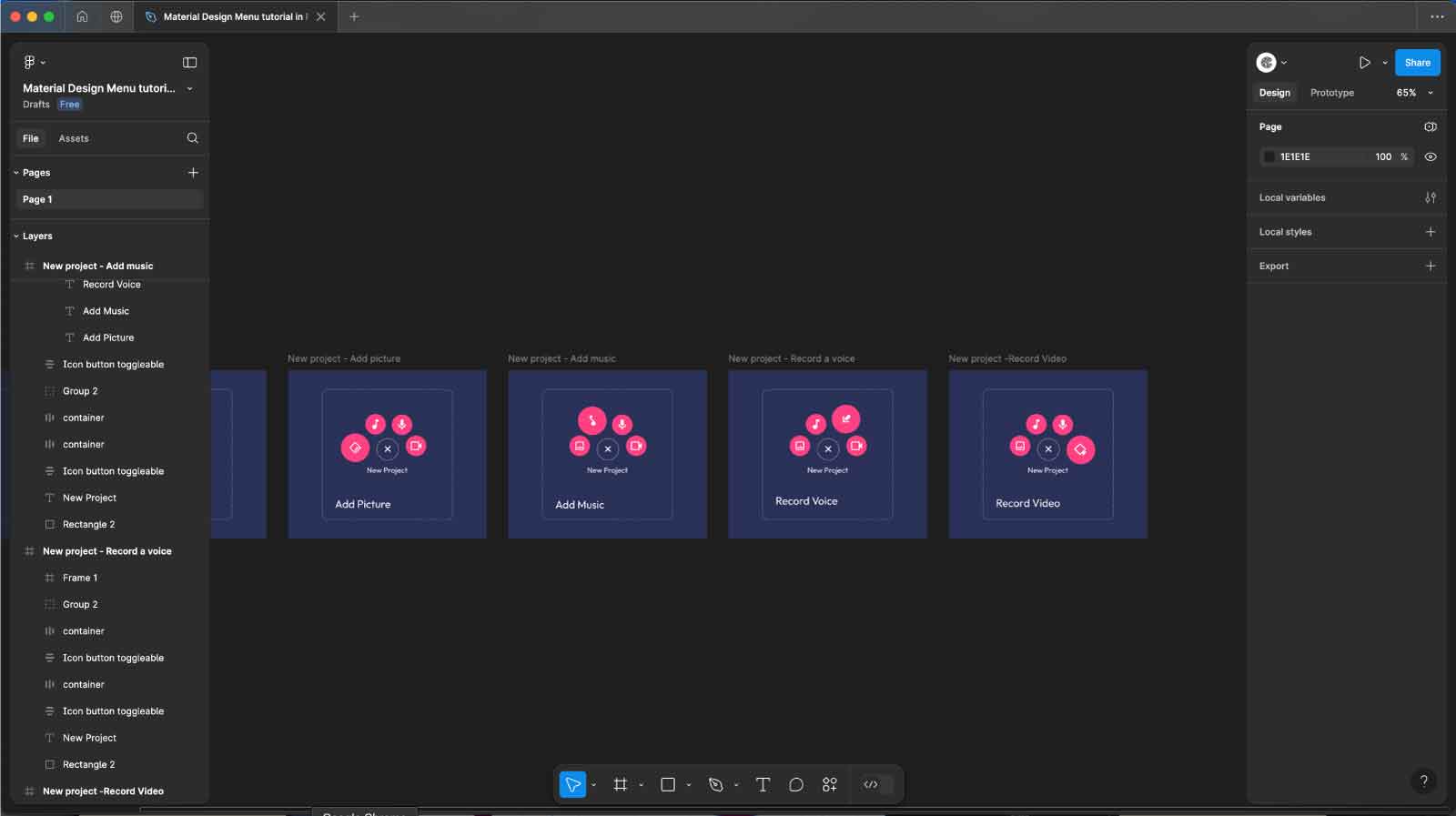Click the page background color swatch
1456x816 pixels.
point(1269,156)
